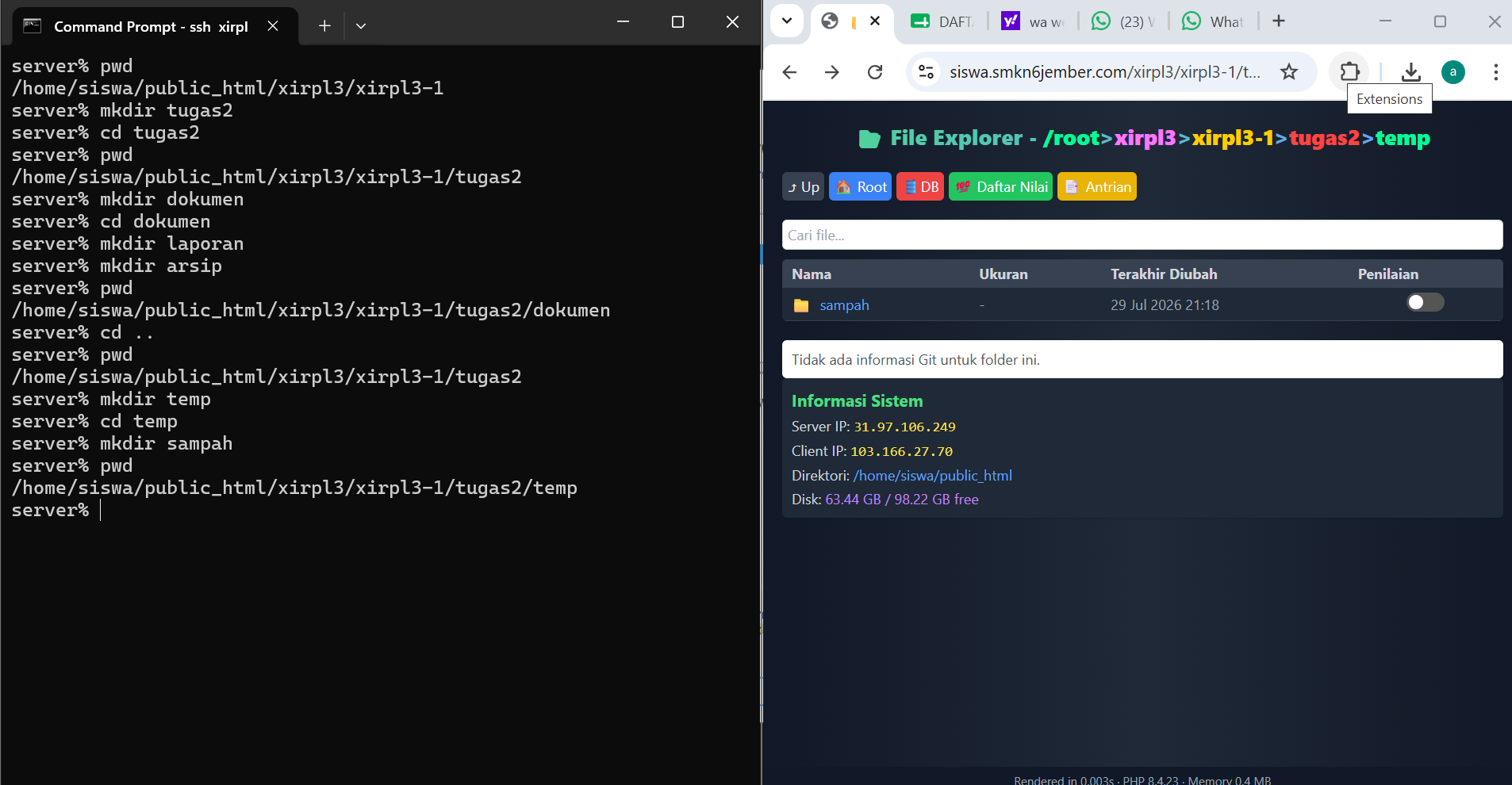The height and width of the screenshot is (785, 1512).
Task: Toggle Penilaian switch for sampah
Action: pyautogui.click(x=1425, y=302)
